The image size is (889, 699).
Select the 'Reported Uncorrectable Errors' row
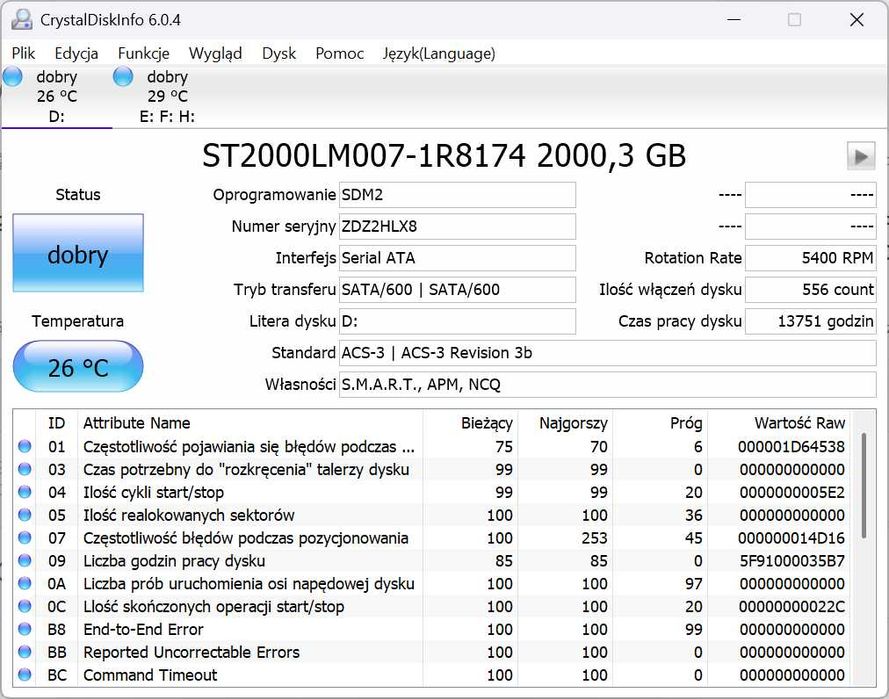point(431,653)
